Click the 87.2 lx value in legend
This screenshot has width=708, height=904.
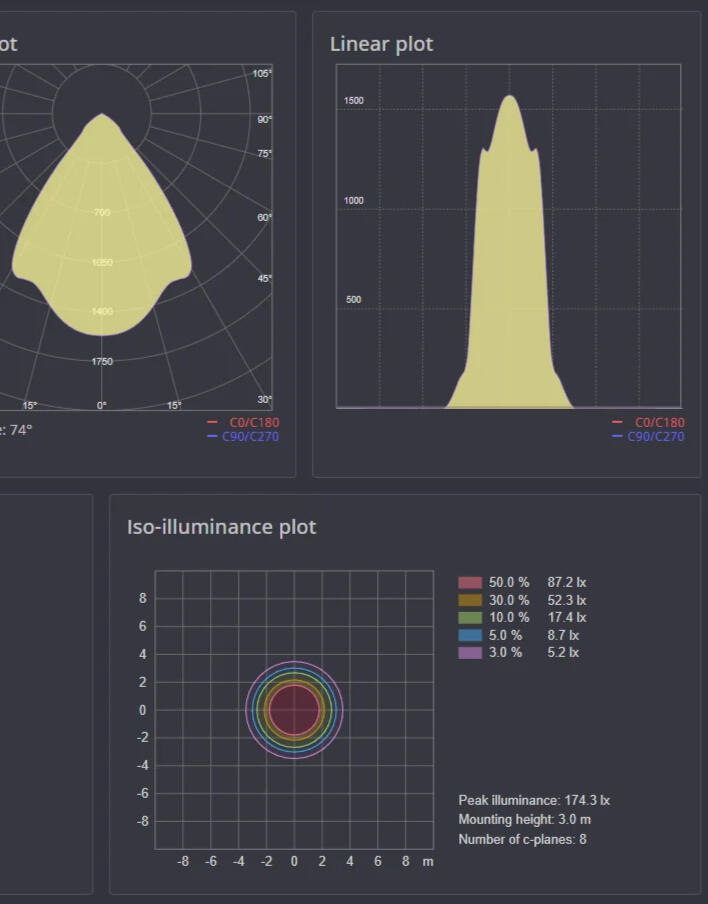(x=566, y=582)
